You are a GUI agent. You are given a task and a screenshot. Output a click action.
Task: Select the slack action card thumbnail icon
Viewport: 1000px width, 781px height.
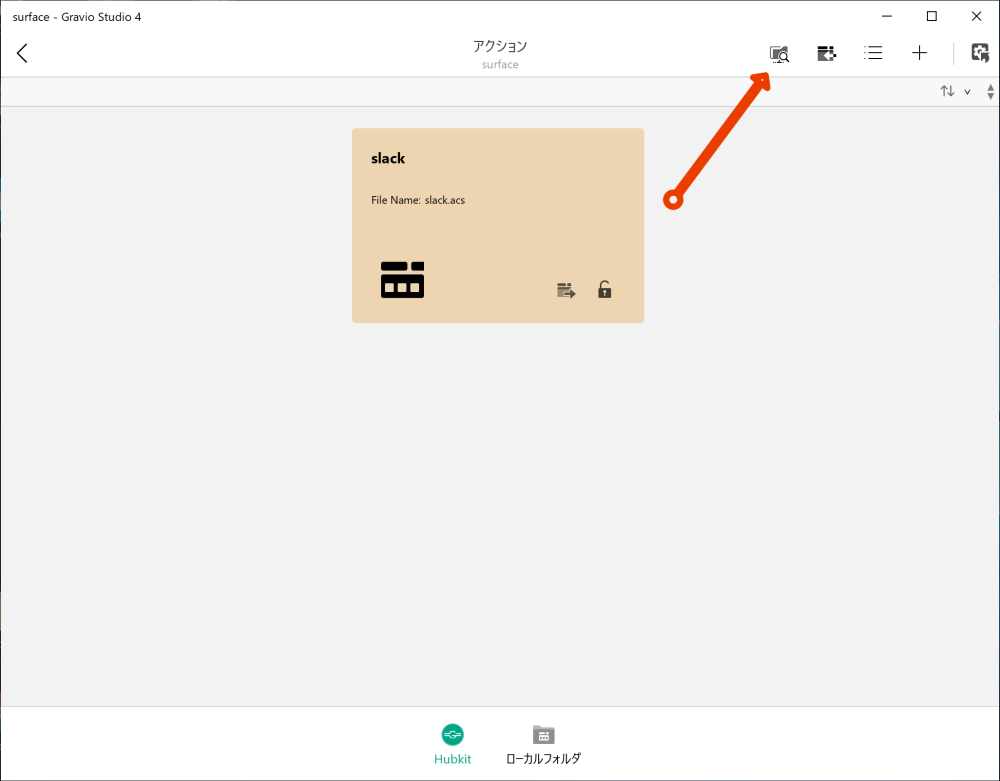pos(402,280)
